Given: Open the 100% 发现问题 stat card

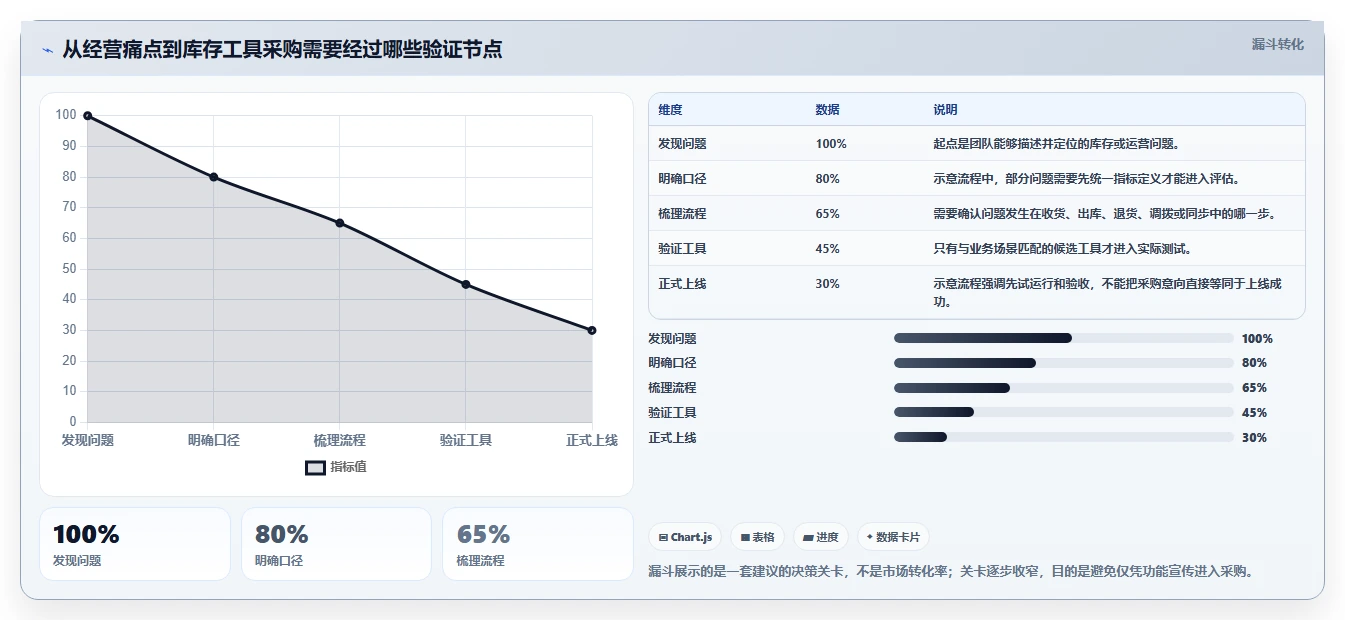Looking at the screenshot, I should coord(135,544).
